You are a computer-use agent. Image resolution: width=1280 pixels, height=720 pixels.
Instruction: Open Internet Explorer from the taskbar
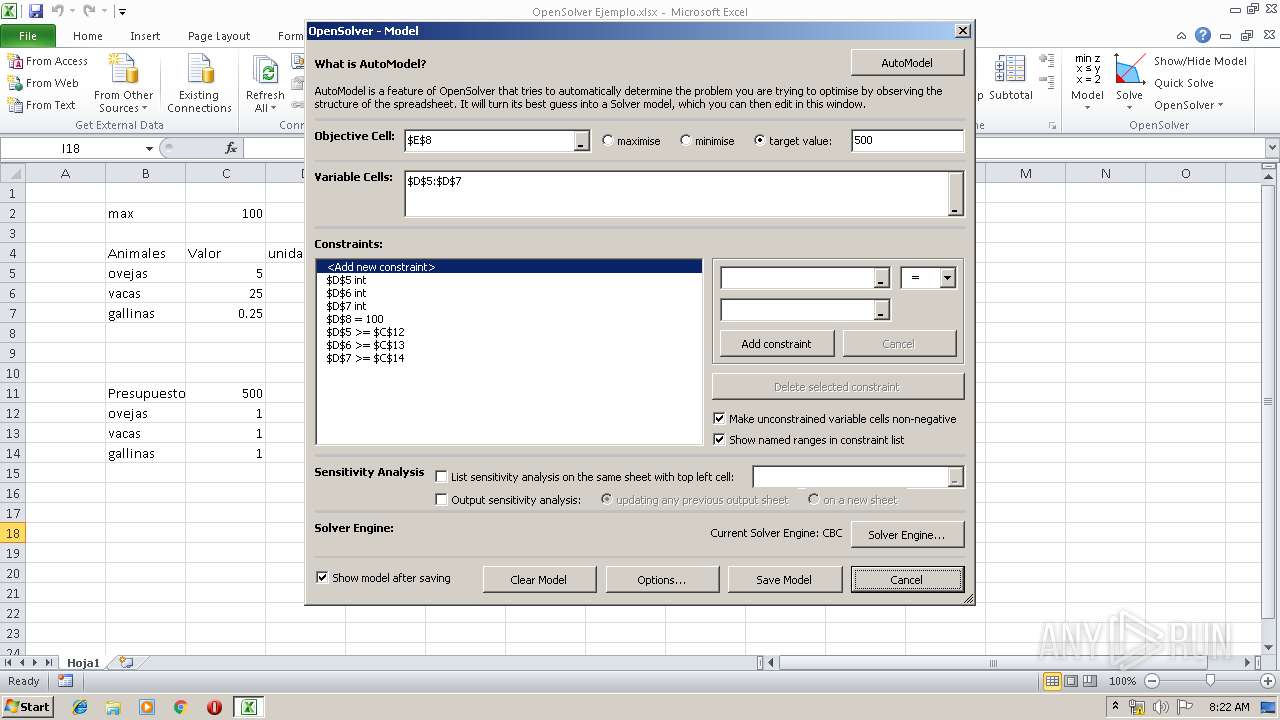point(80,707)
